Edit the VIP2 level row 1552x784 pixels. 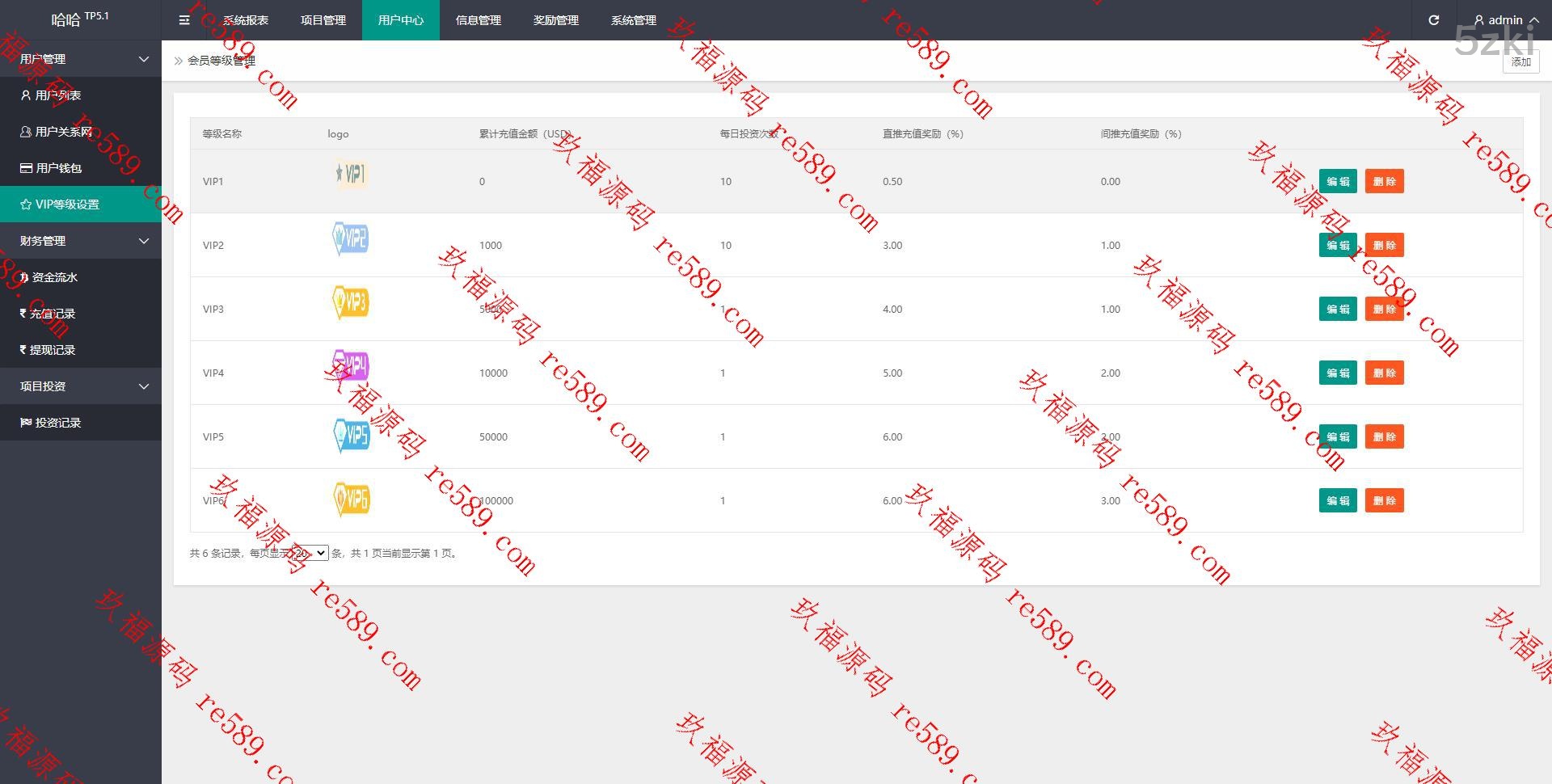click(1338, 245)
